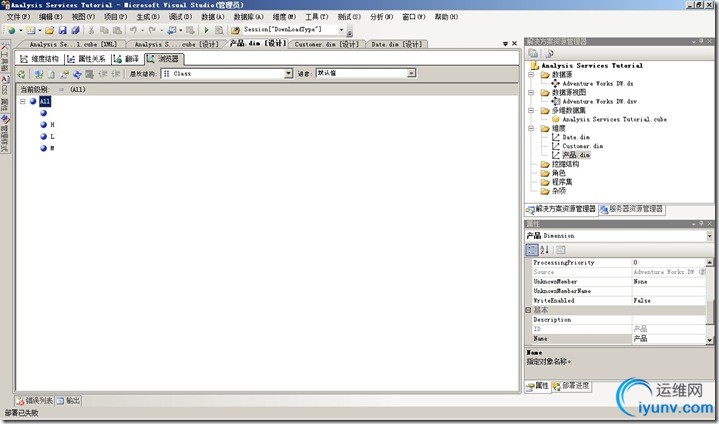The height and width of the screenshot is (424, 719).
Task: Start debugging with green play icon
Action: click(206, 30)
